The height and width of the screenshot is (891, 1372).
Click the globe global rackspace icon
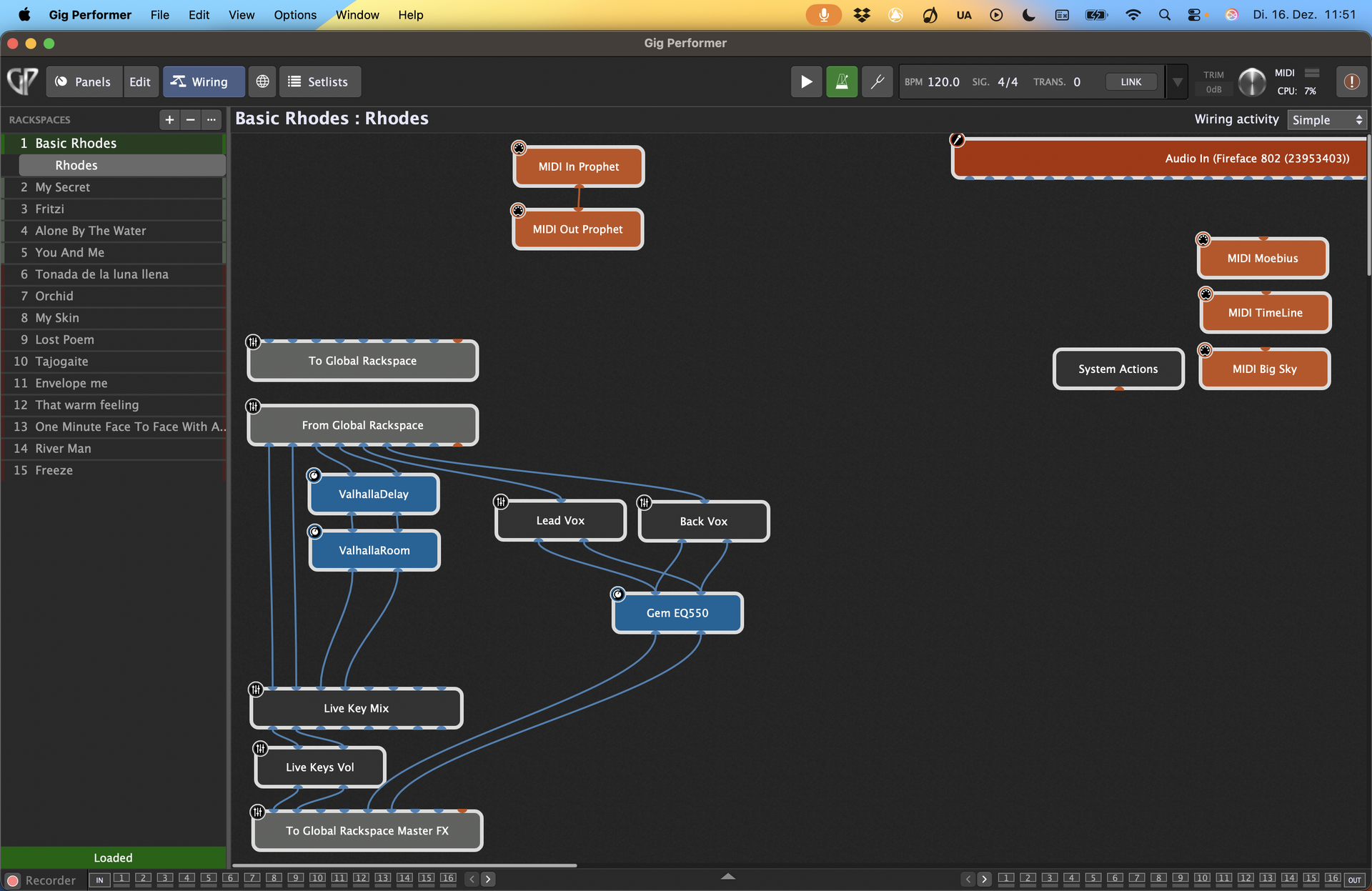click(x=262, y=81)
